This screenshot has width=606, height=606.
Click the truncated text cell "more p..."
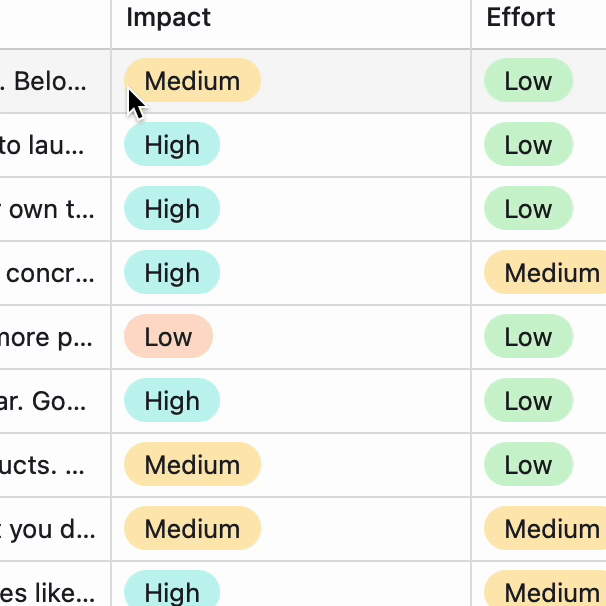point(48,337)
